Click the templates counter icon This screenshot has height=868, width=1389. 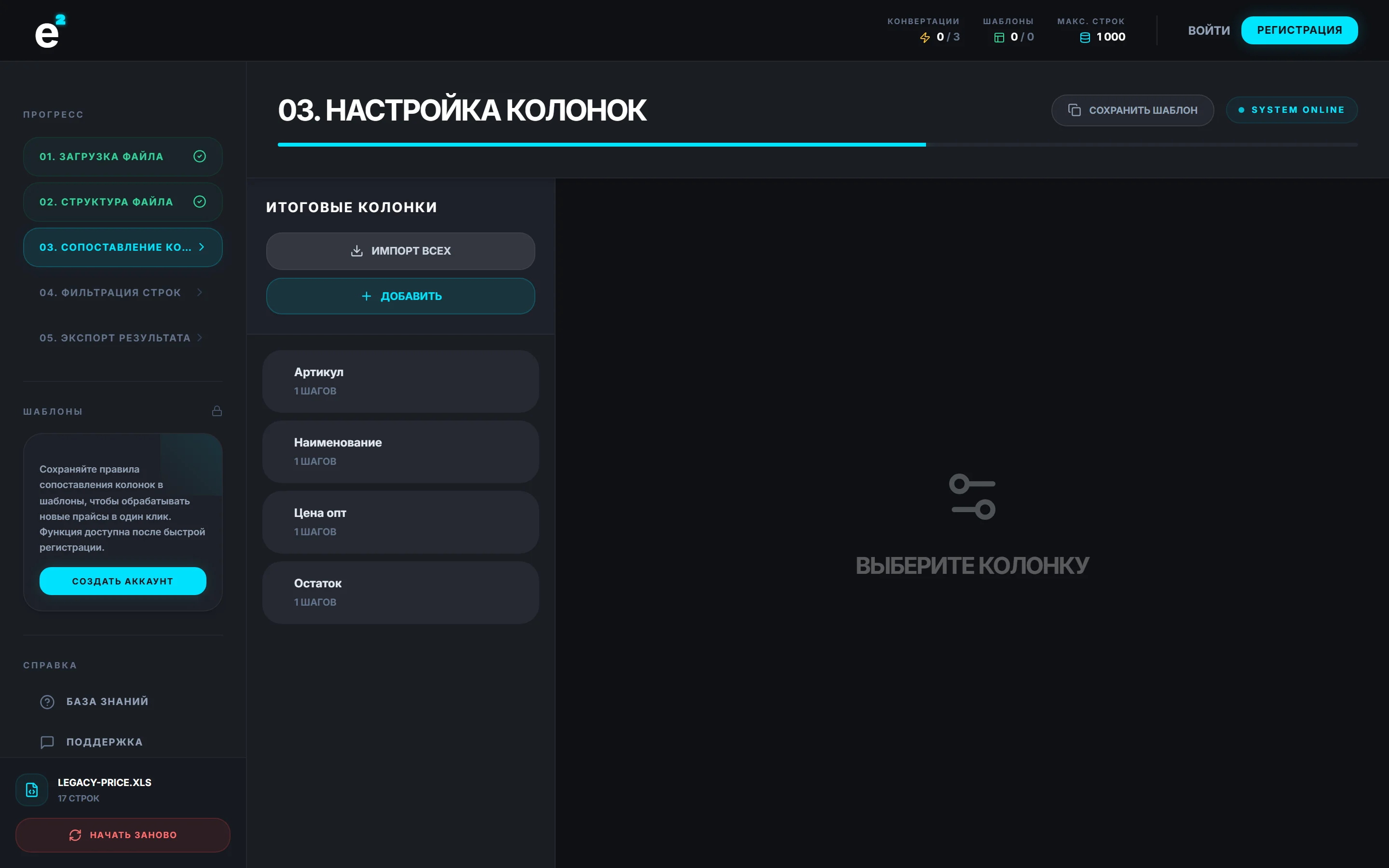point(999,37)
